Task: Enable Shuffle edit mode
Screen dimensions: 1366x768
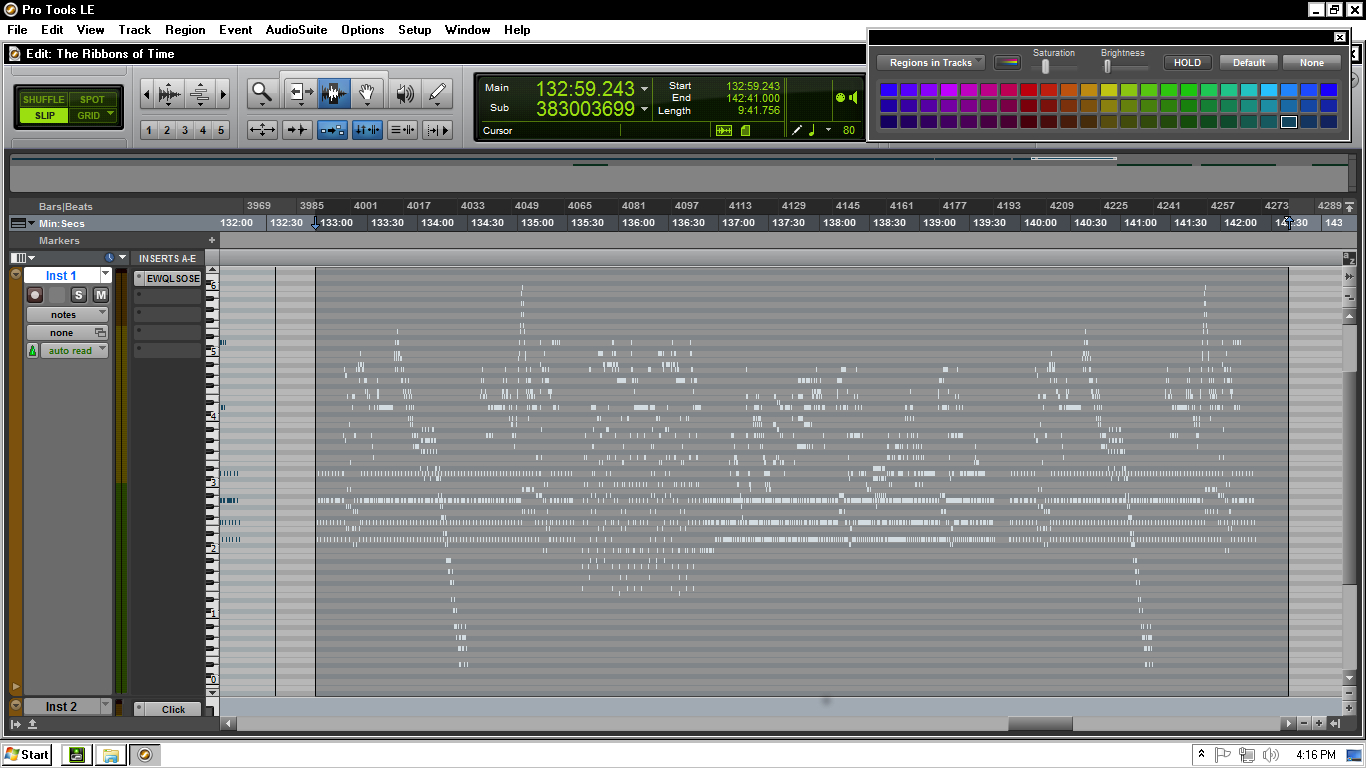Action: tap(44, 99)
